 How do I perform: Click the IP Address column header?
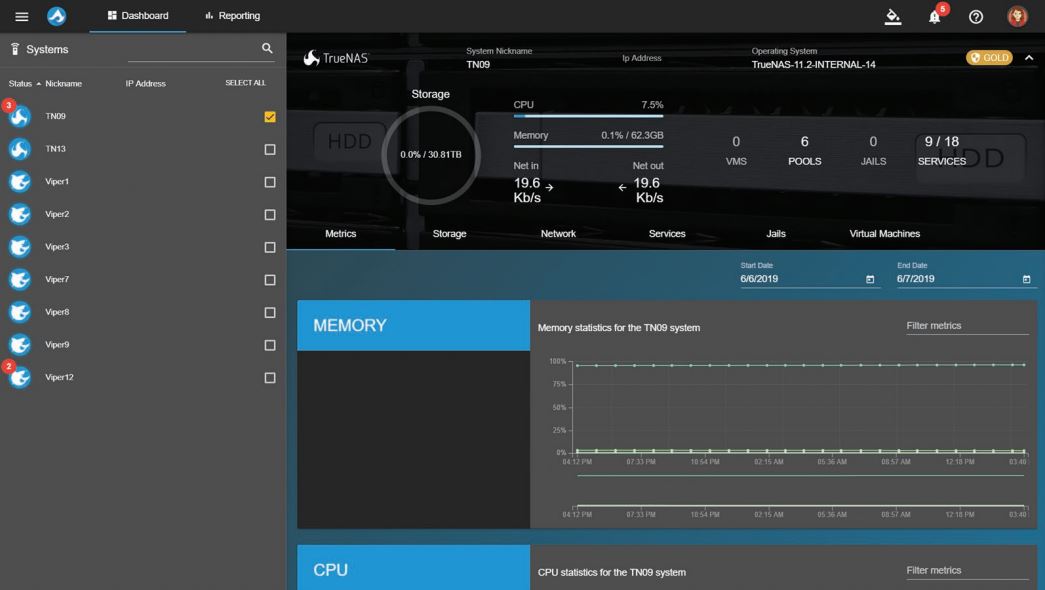point(145,83)
